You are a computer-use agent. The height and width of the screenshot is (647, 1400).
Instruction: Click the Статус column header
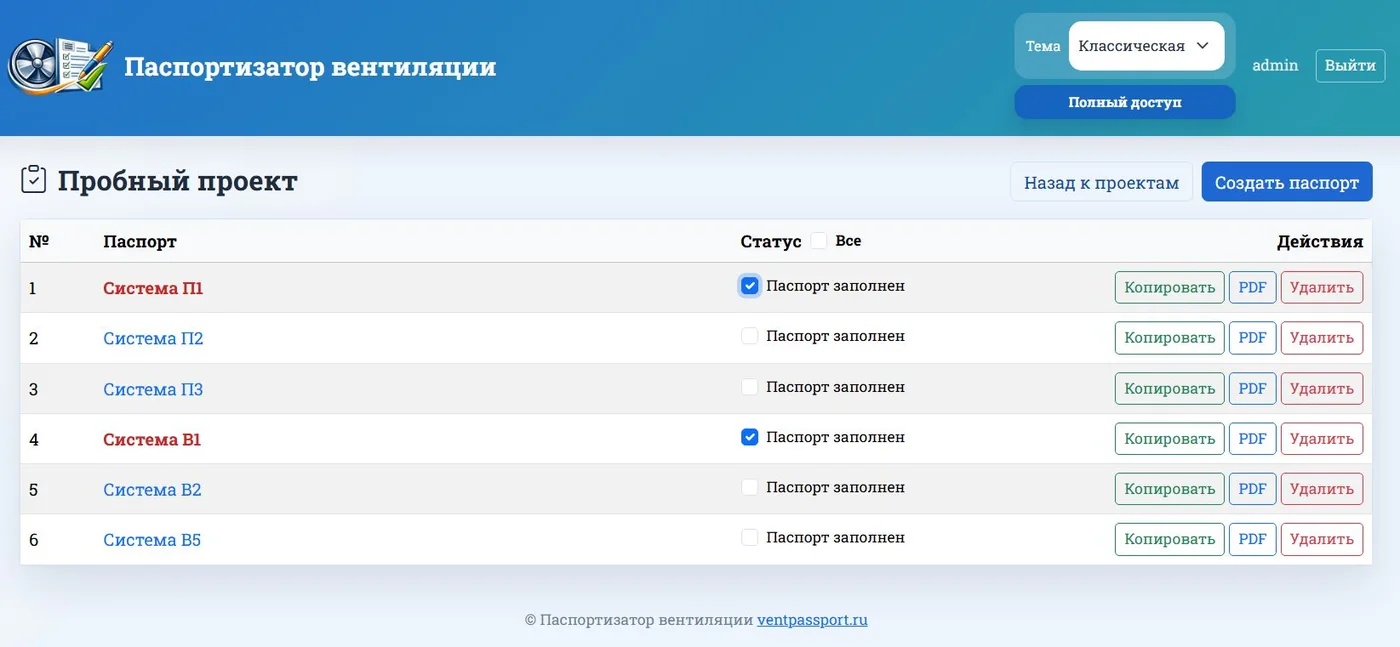point(771,241)
